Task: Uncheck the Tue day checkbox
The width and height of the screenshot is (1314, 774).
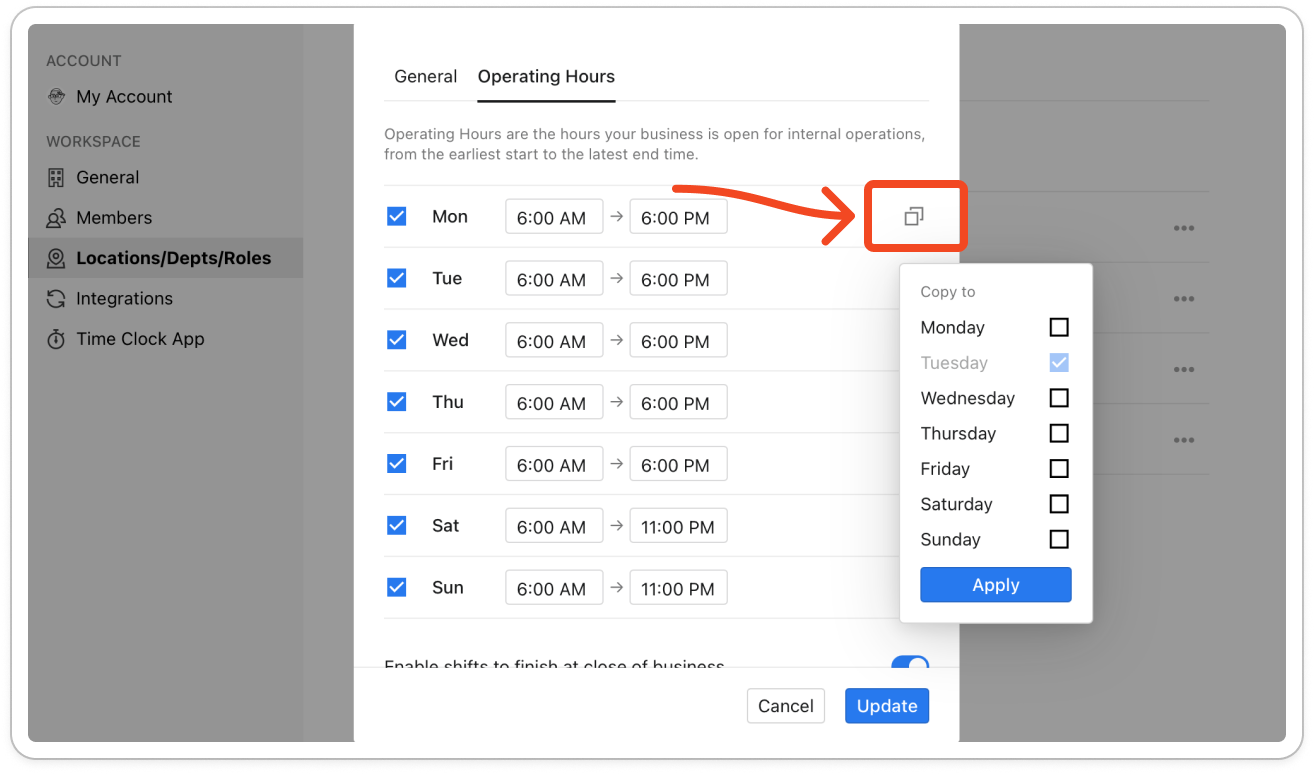Action: click(397, 278)
